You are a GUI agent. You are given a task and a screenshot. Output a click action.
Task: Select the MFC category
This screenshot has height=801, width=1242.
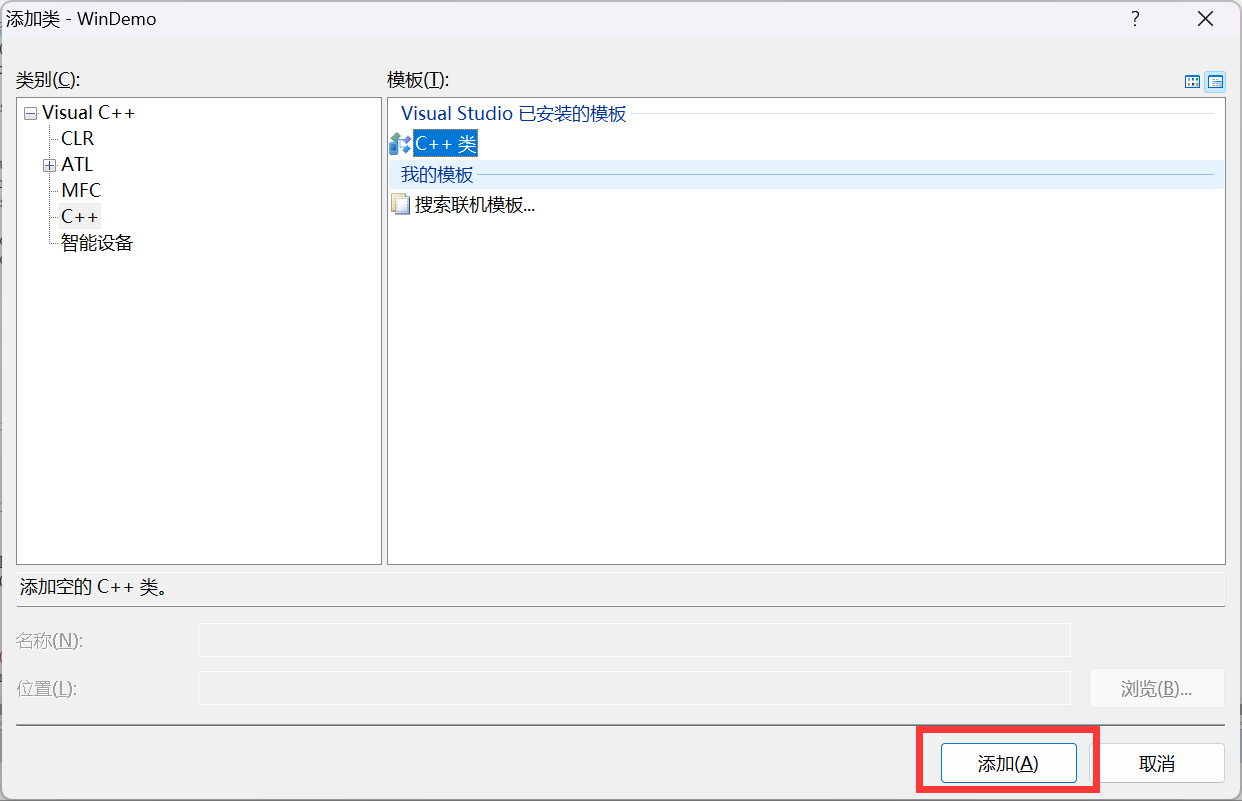[x=80, y=190]
